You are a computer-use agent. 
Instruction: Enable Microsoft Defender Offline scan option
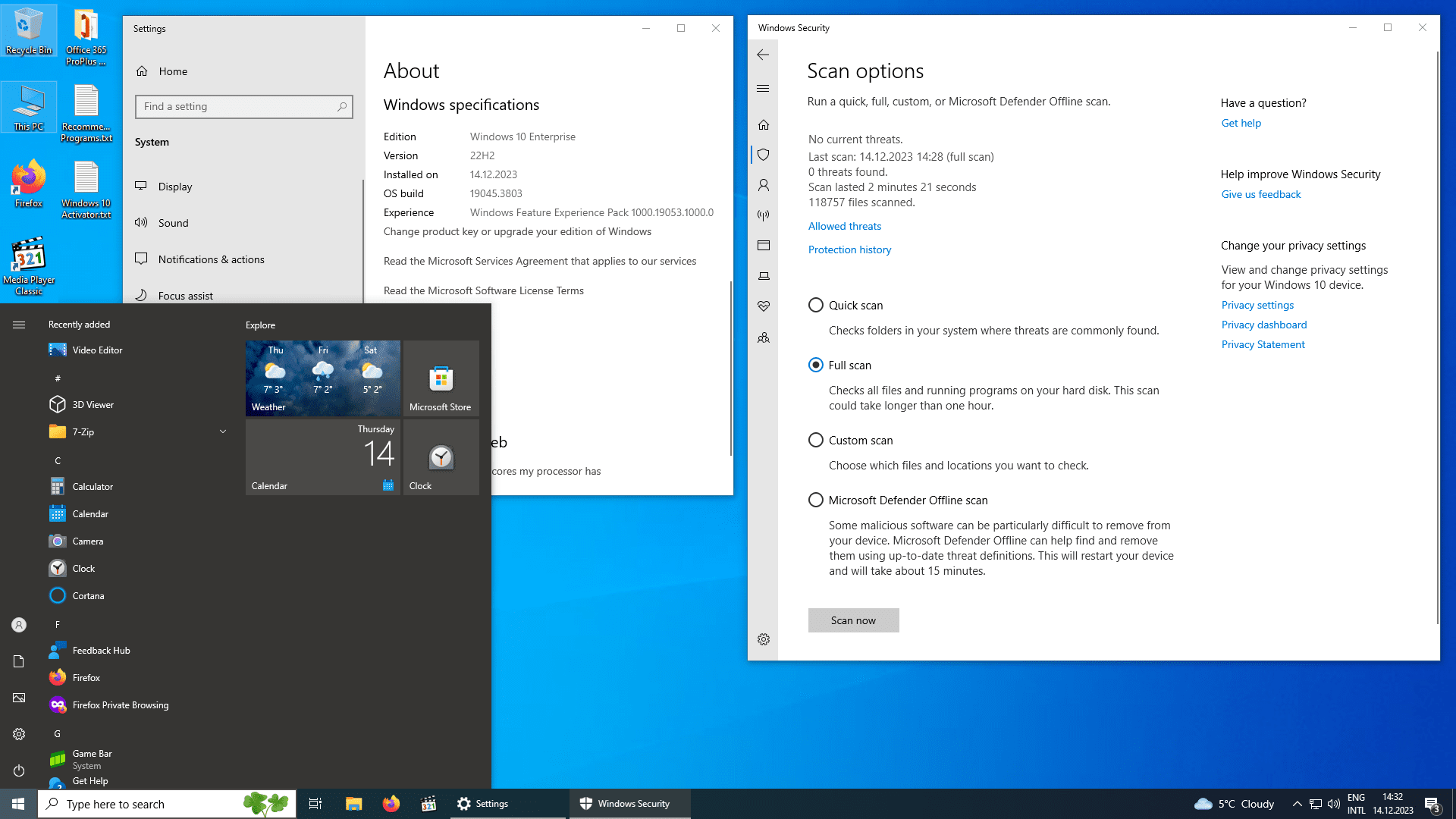pos(816,500)
